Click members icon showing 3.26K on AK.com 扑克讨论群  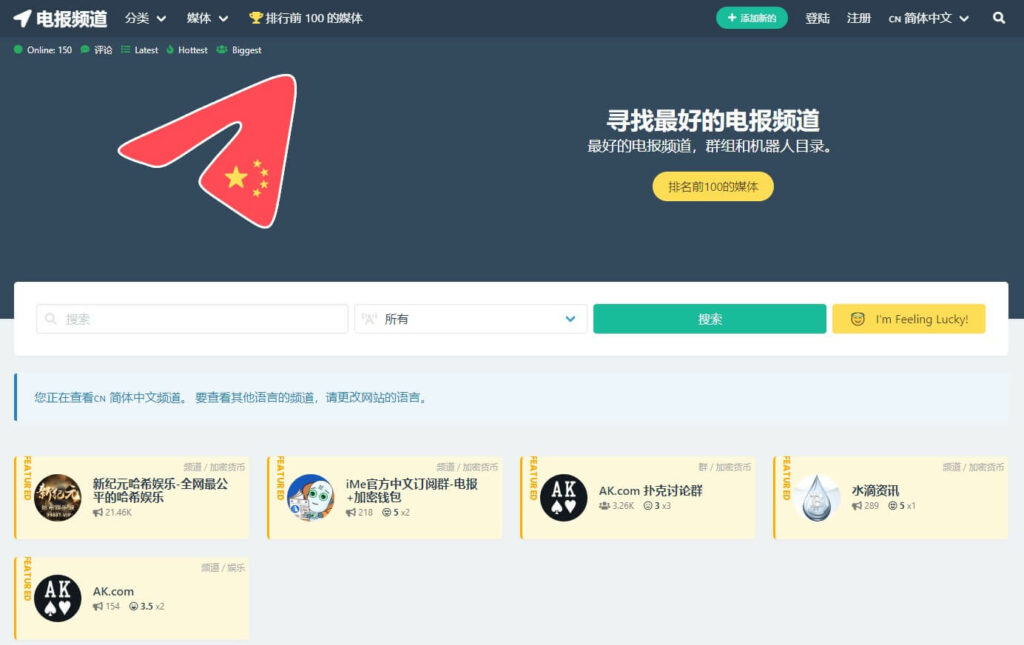[604, 506]
